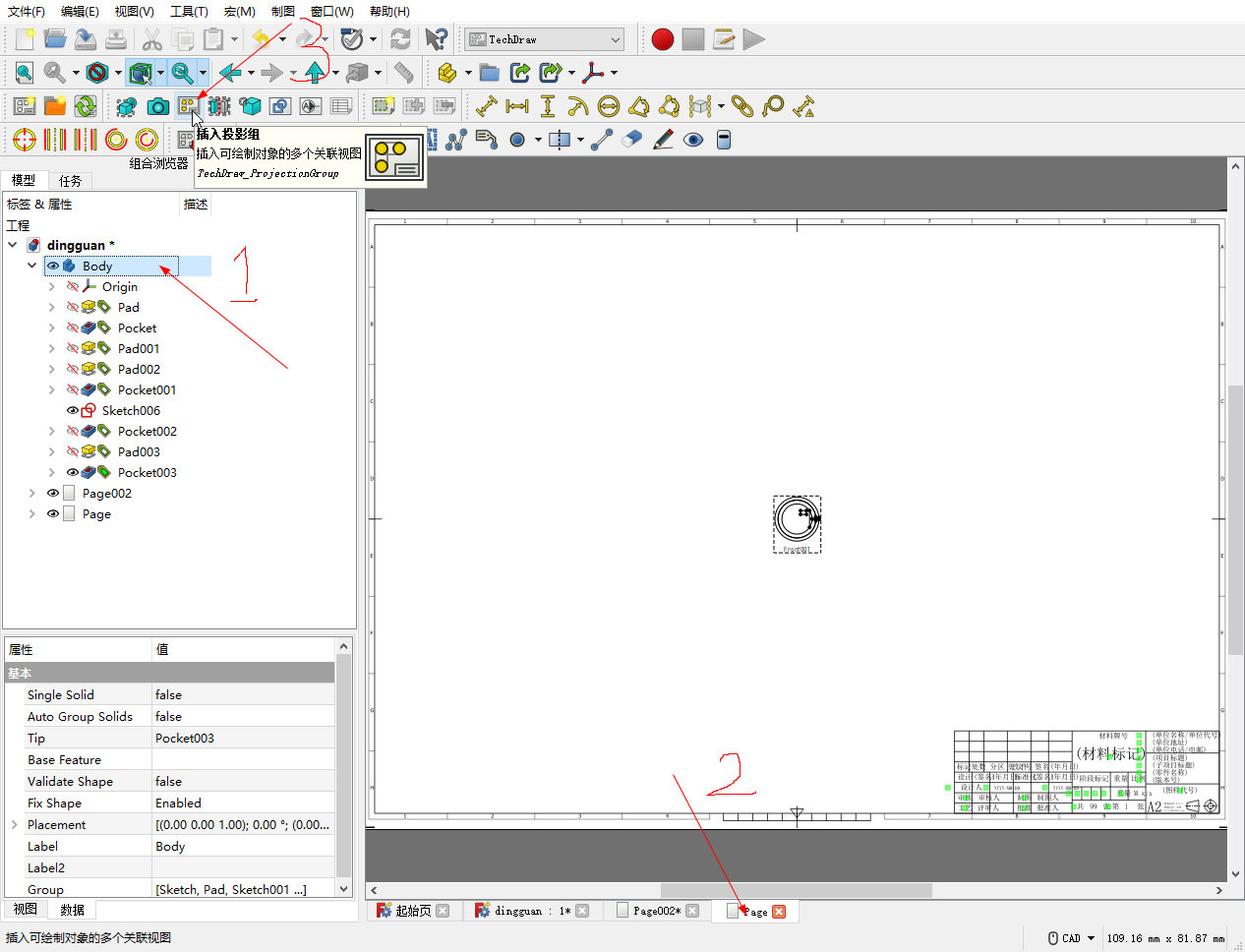The height and width of the screenshot is (952, 1245).
Task: Click the Measure distance ruler icon
Action: click(x=403, y=73)
